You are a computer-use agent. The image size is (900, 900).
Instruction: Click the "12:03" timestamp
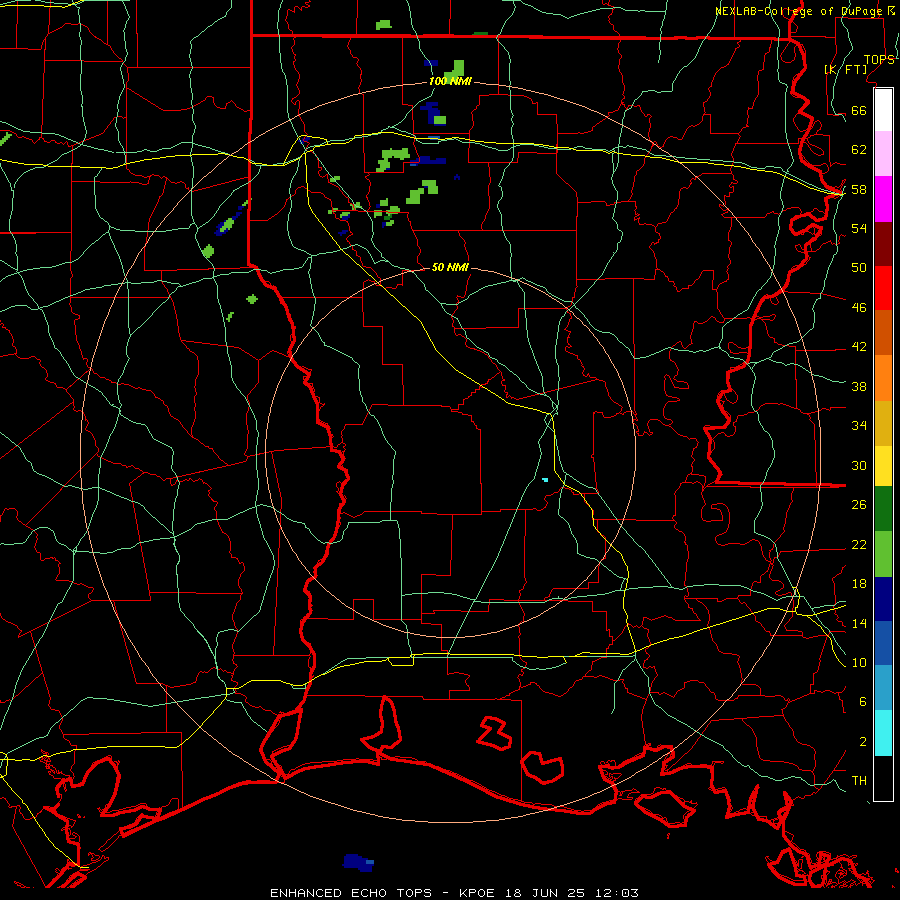click(618, 893)
